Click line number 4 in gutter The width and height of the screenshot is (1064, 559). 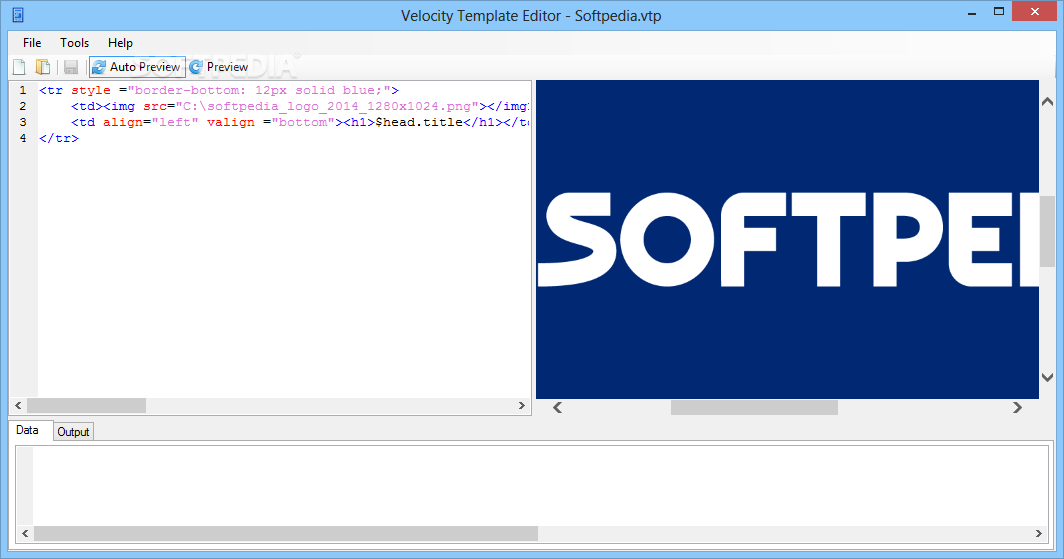pos(23,138)
